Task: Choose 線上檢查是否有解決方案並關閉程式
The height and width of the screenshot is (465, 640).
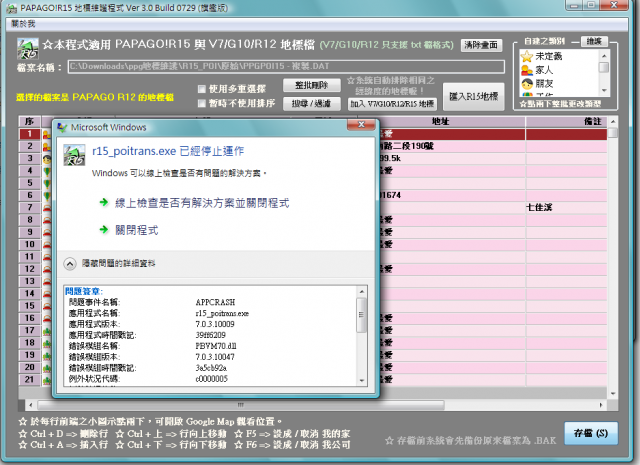Action: (x=202, y=203)
